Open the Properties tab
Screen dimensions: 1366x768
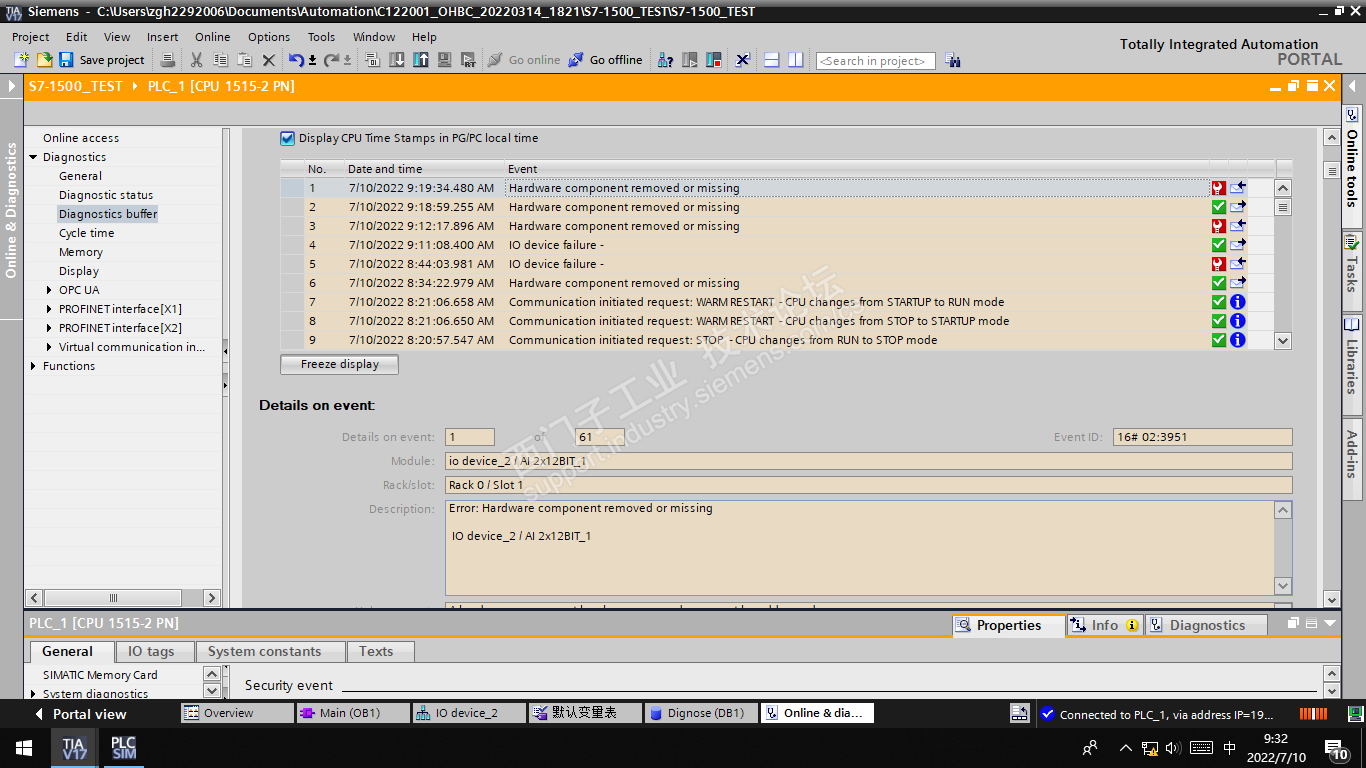pos(1008,625)
